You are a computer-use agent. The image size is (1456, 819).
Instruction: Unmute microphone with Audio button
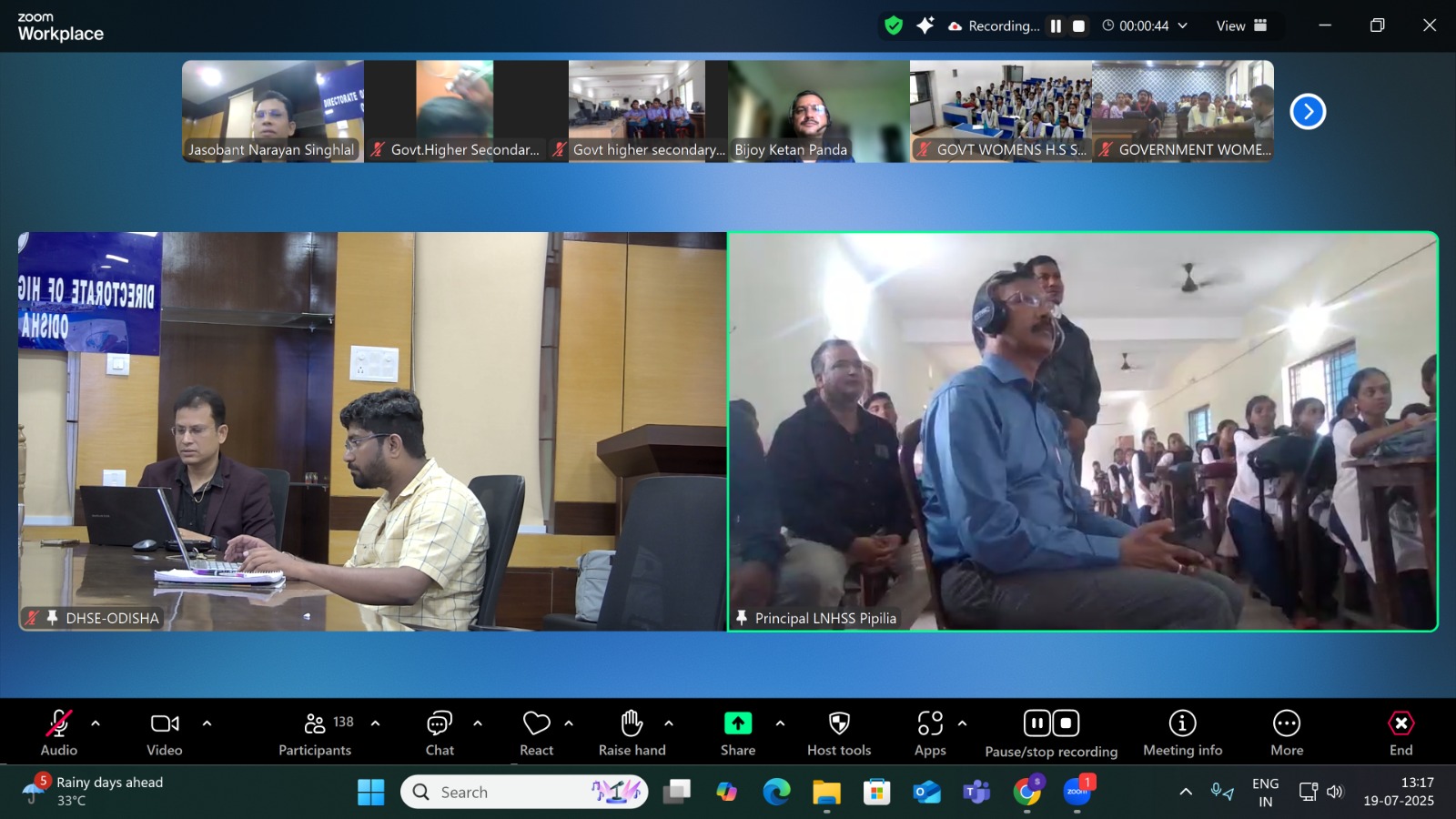59,733
